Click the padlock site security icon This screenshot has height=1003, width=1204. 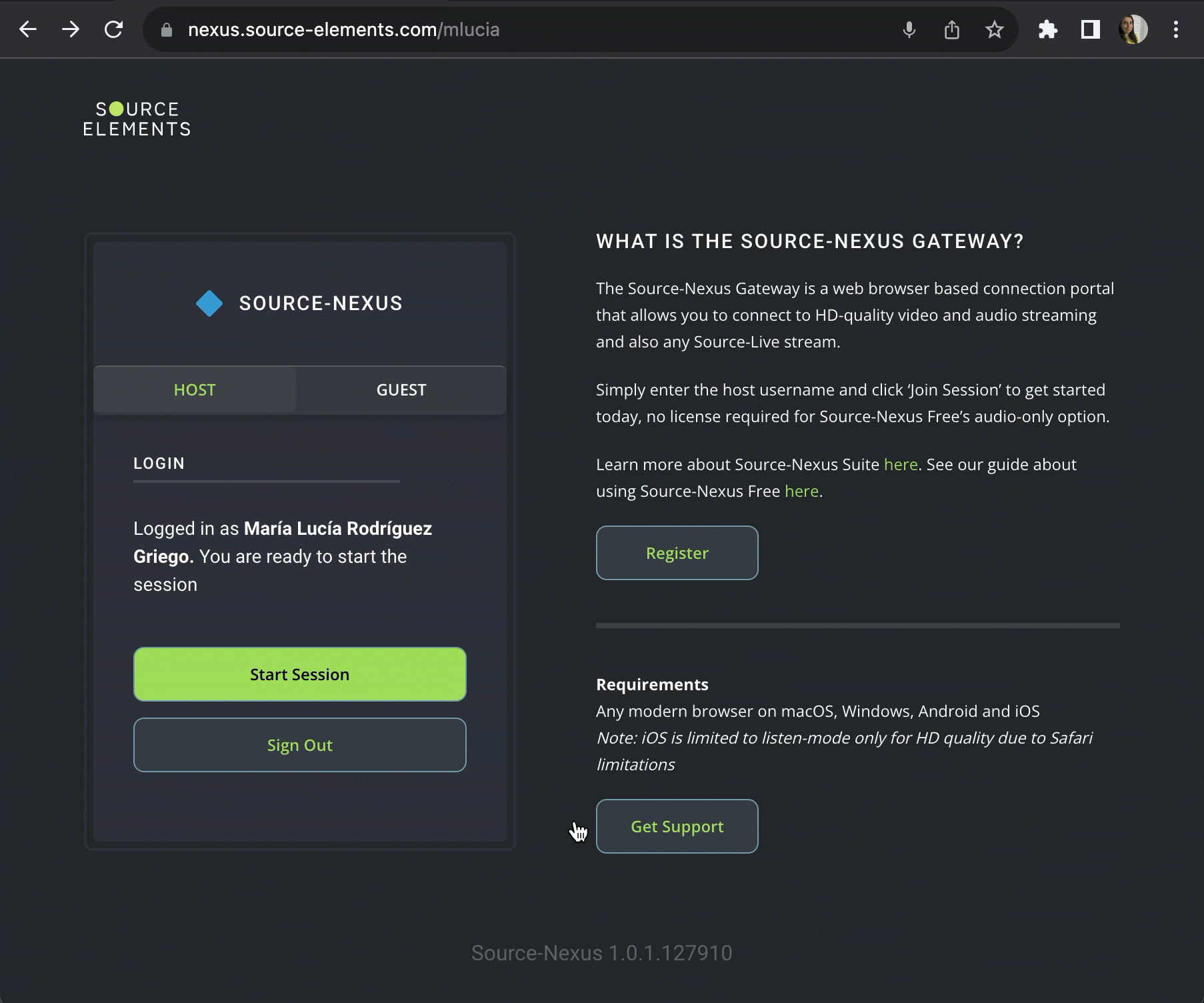tap(167, 30)
